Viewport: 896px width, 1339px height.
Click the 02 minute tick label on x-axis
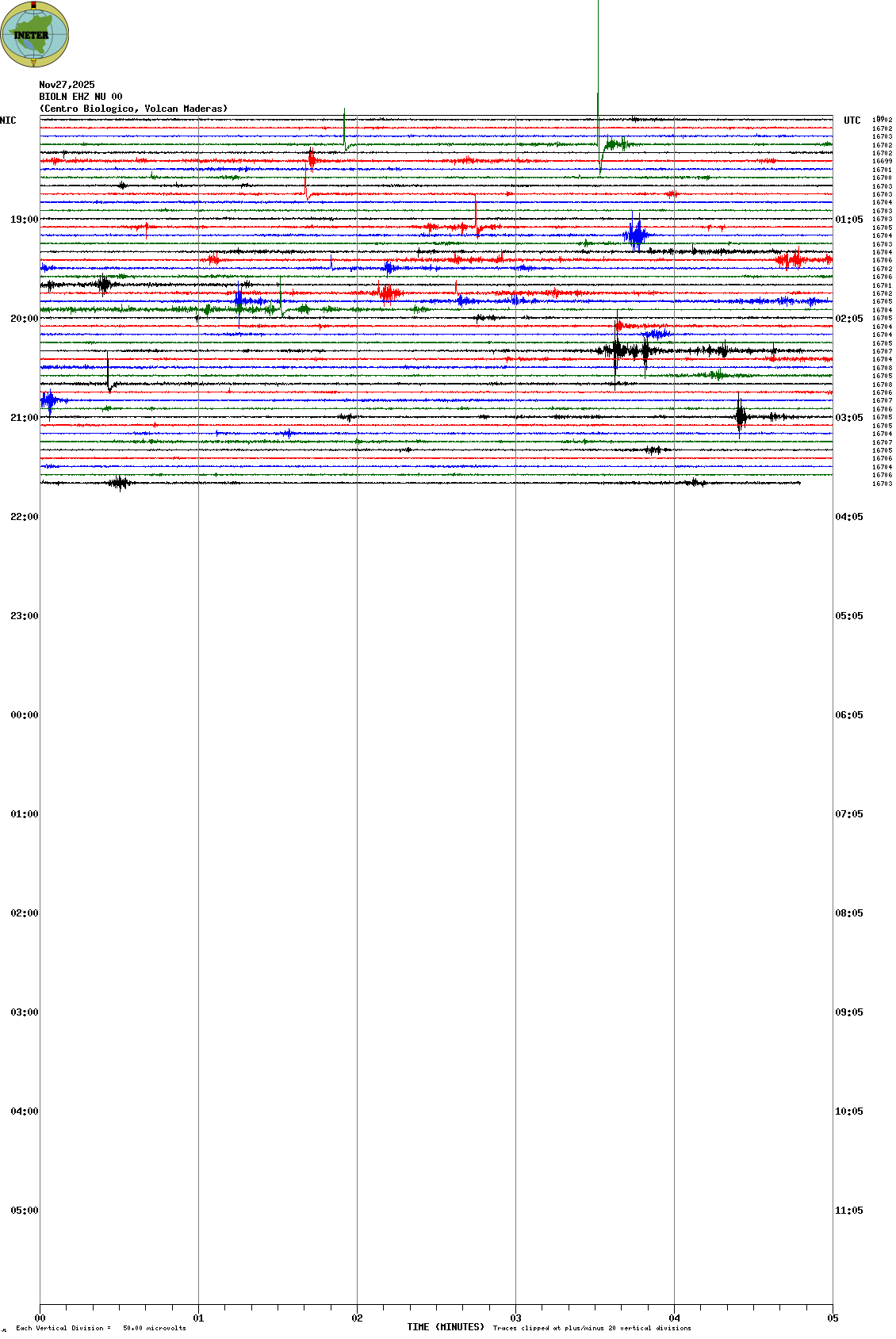(x=357, y=1318)
